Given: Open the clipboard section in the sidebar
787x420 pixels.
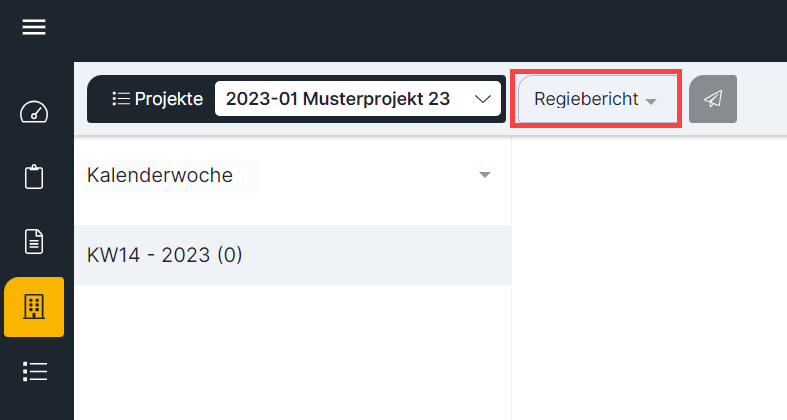Looking at the screenshot, I should 34,177.
